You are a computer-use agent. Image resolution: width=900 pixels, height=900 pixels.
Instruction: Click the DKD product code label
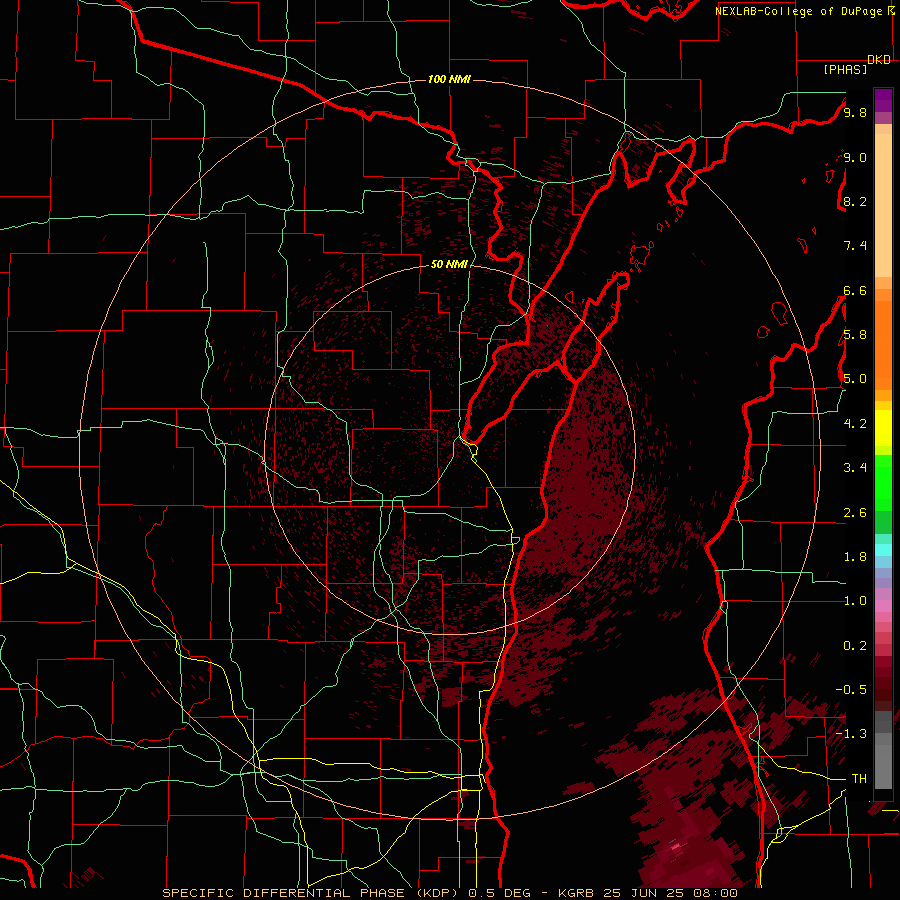(879, 60)
